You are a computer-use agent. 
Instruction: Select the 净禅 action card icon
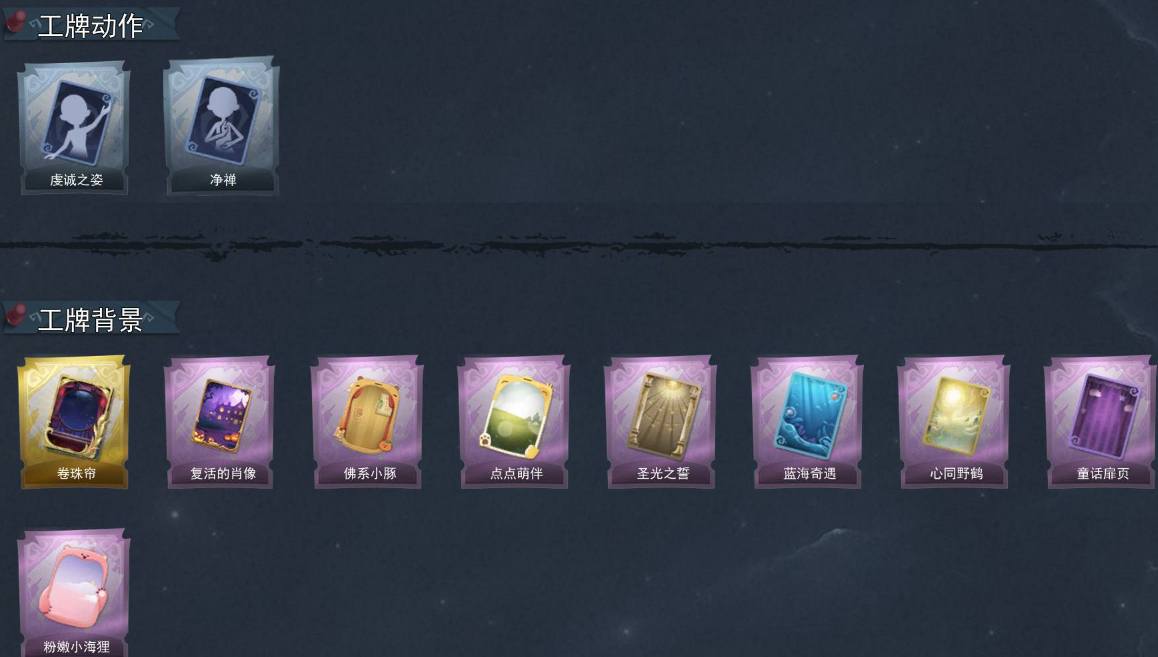pos(221,128)
